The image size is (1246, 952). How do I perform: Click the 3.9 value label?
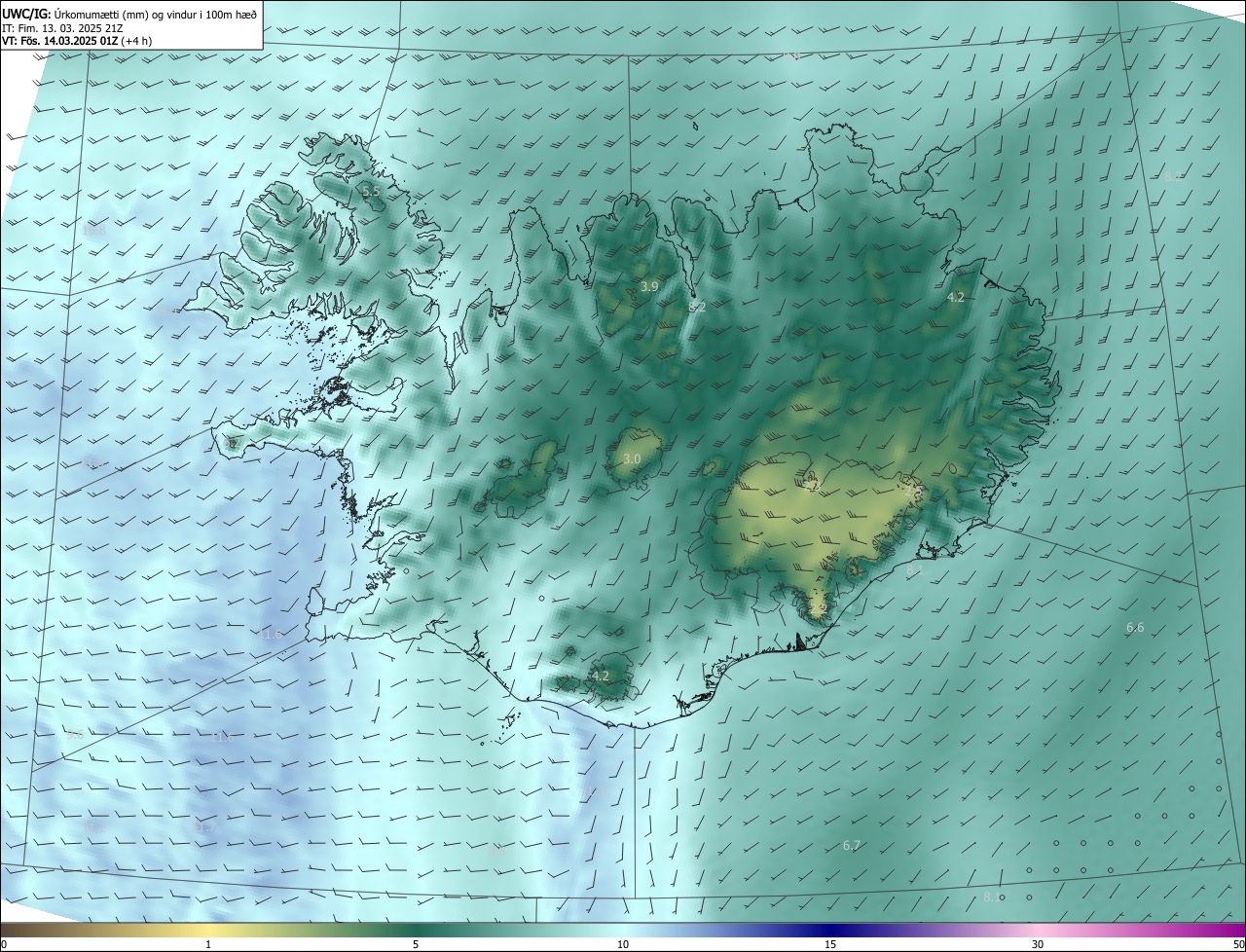[x=649, y=286]
